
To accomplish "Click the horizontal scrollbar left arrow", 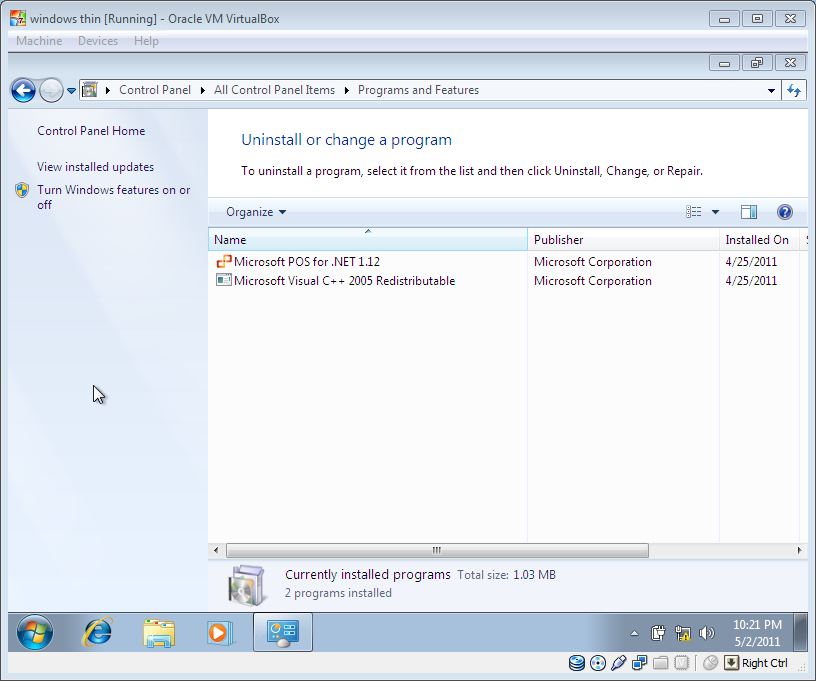I will point(216,550).
